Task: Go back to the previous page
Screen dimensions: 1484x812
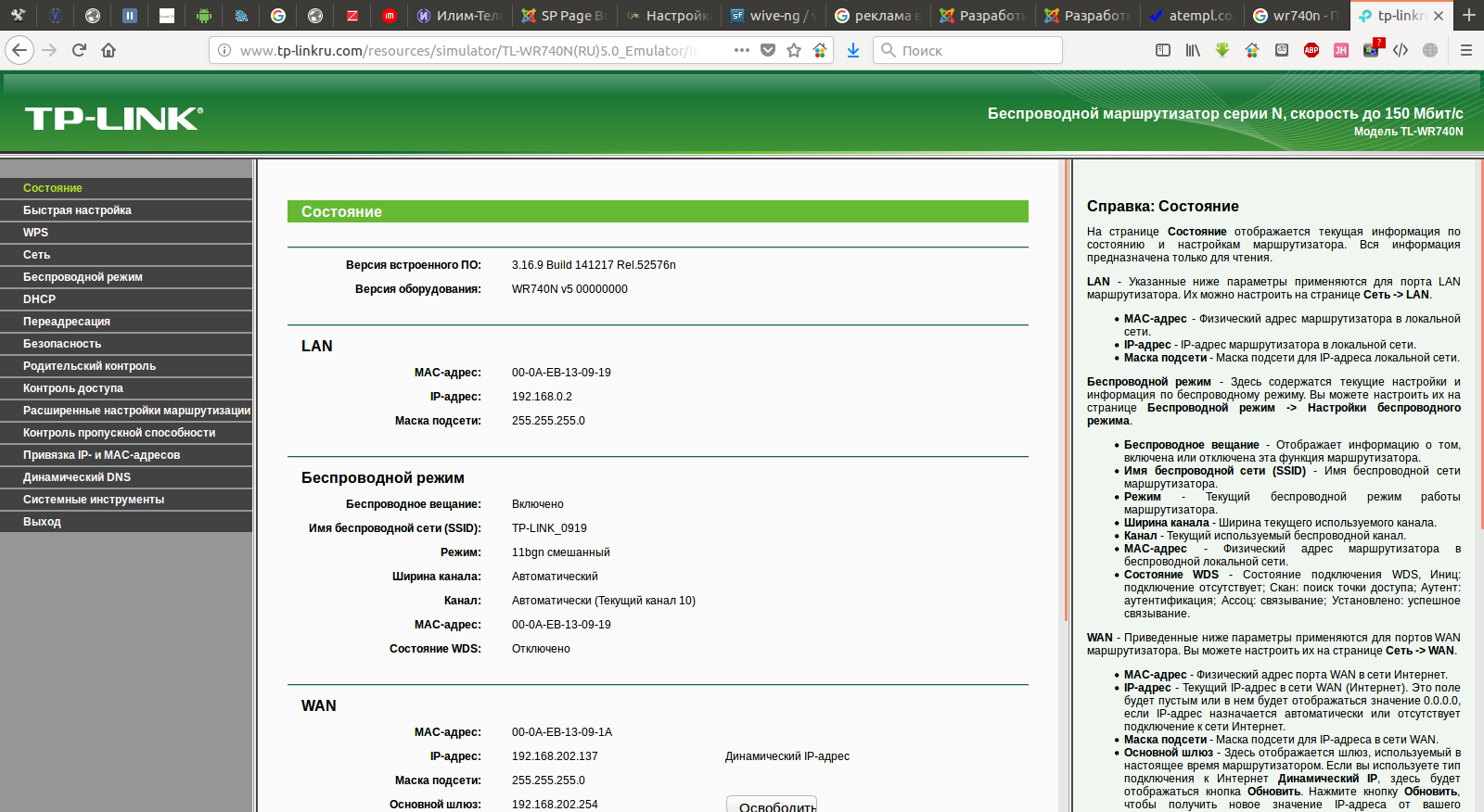Action: coord(20,50)
